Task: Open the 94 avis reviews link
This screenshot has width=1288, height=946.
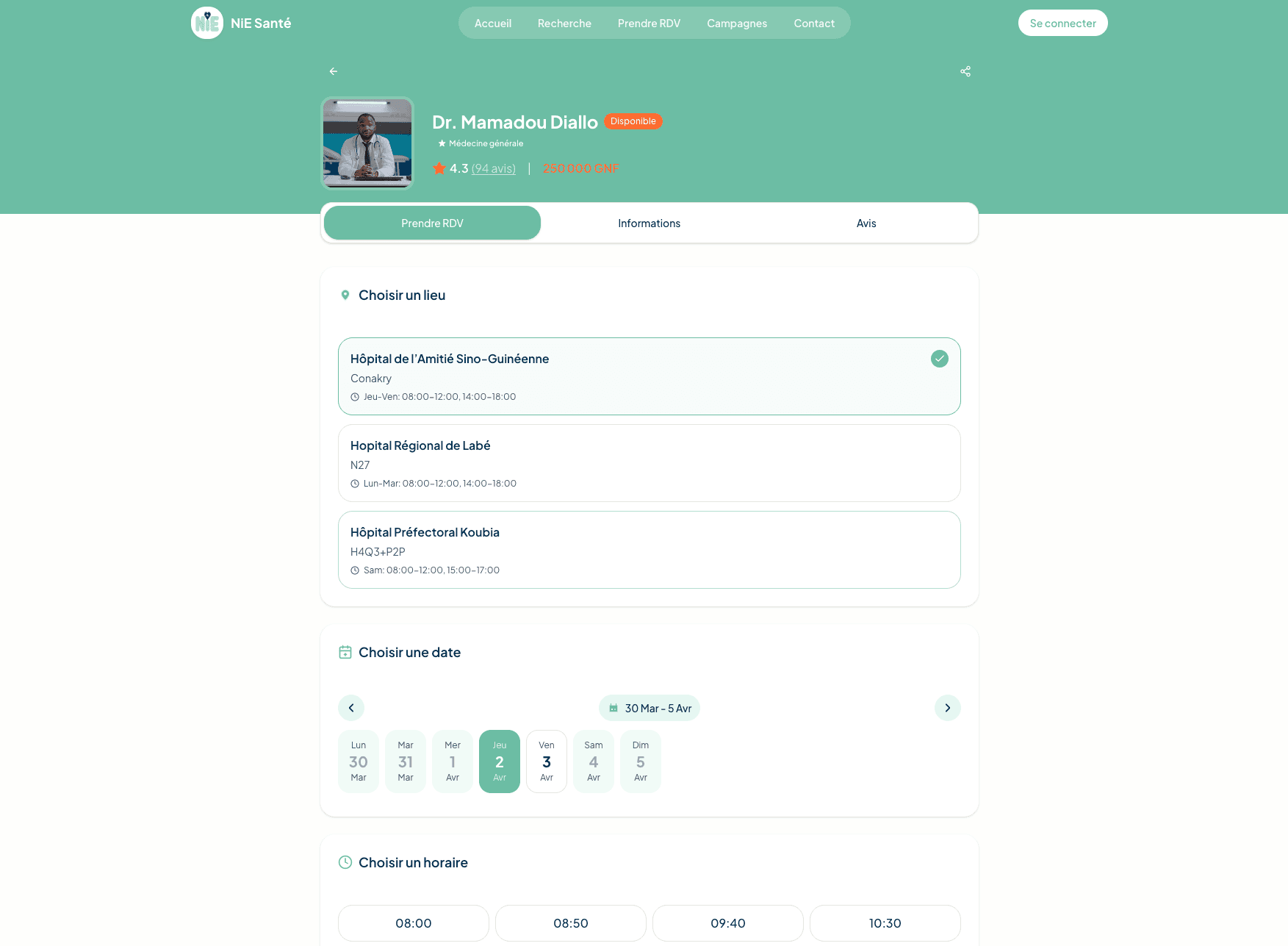Action: [494, 168]
